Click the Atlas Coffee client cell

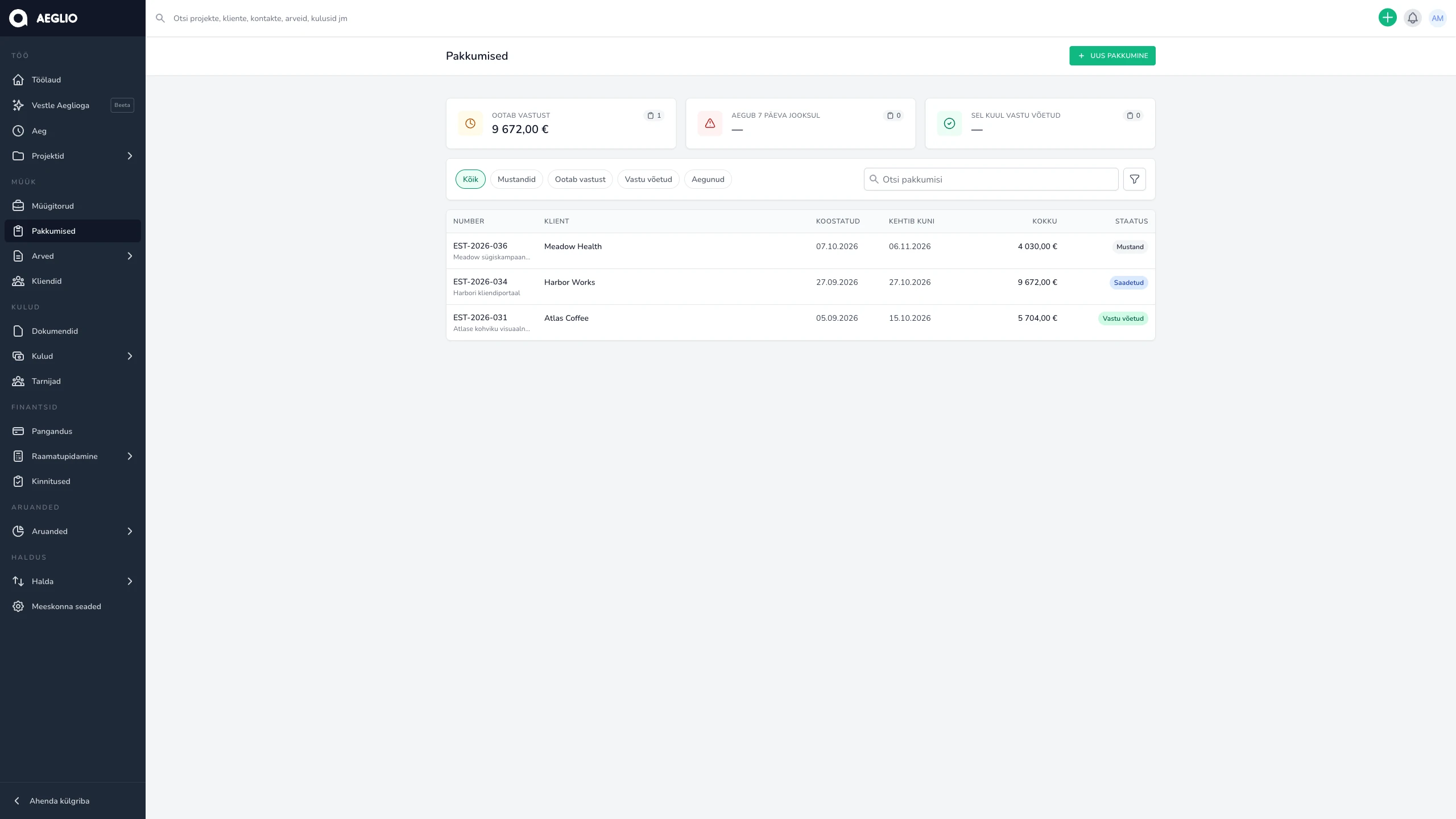coord(566,318)
